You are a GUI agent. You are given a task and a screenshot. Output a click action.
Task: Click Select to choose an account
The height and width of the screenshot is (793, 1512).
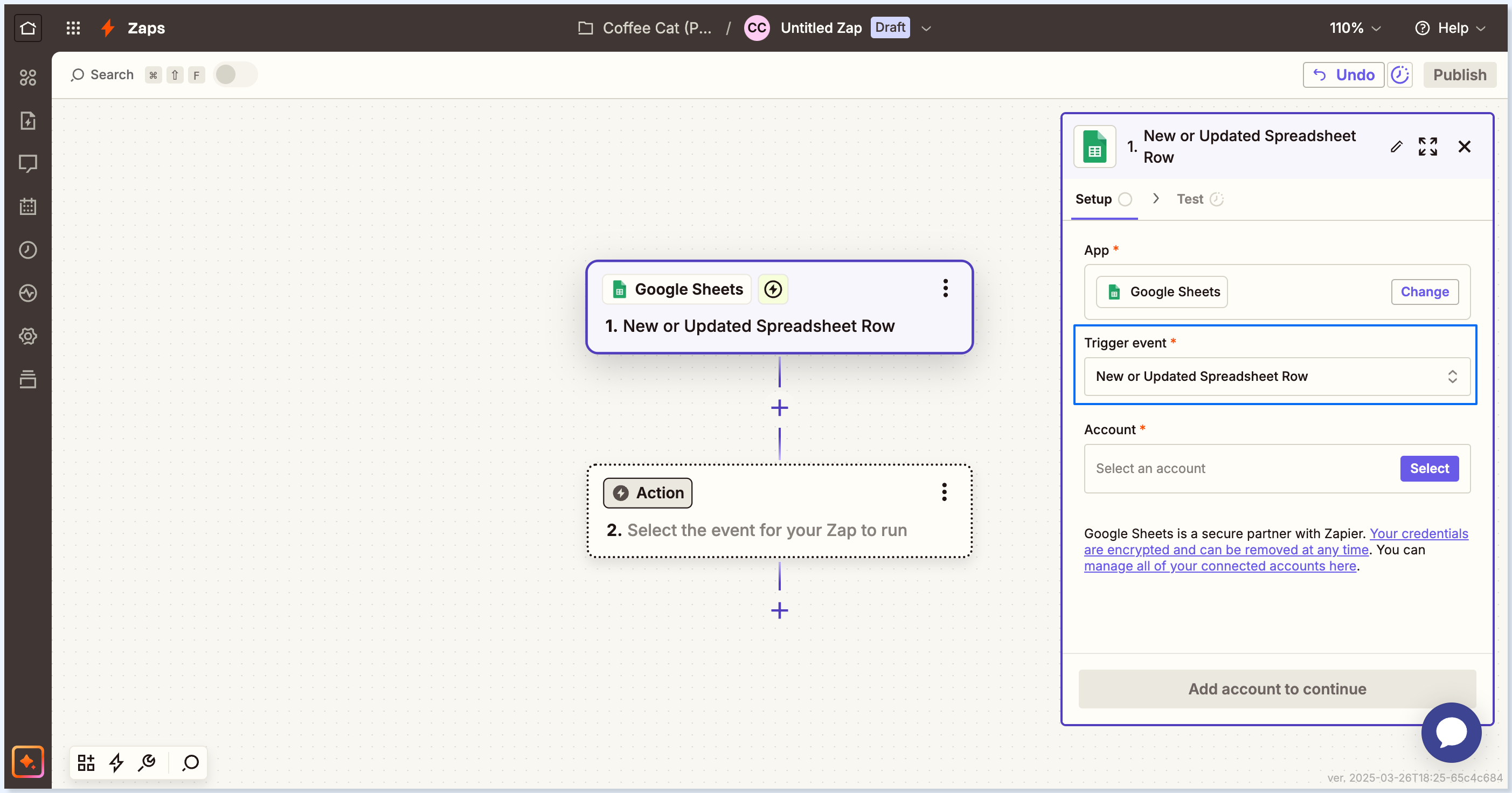pos(1429,468)
